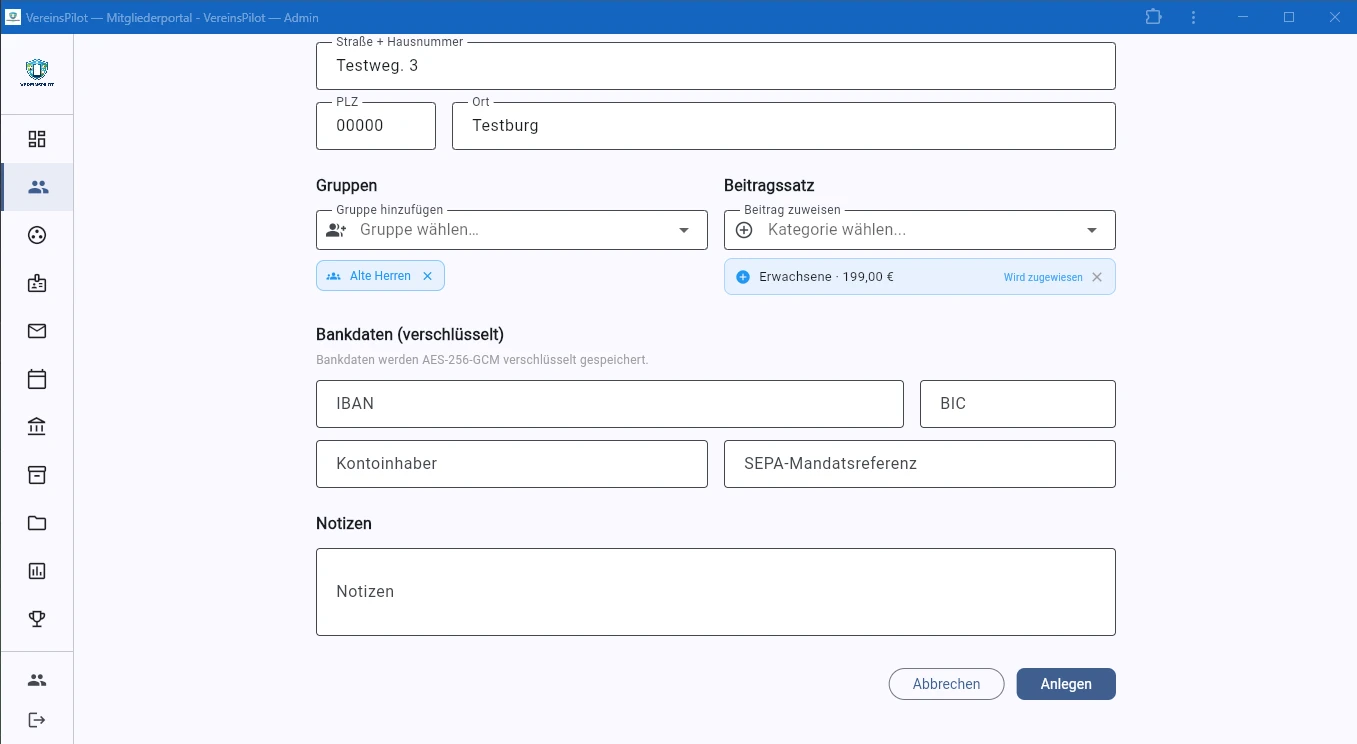
Task: Click the logout icon at sidebar bottom
Action: [37, 720]
